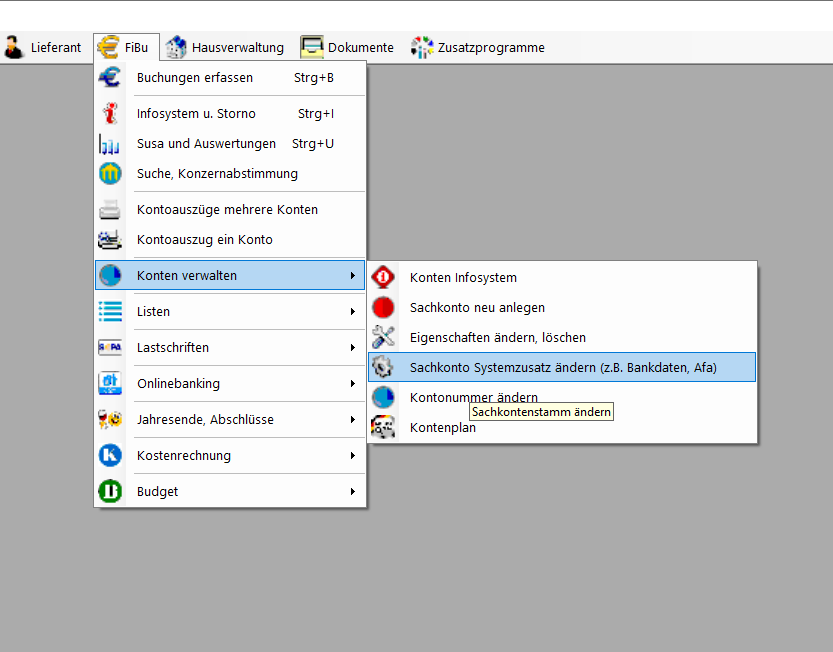The image size is (833, 652).
Task: Open the Listen submenu entry
Action: pos(230,311)
